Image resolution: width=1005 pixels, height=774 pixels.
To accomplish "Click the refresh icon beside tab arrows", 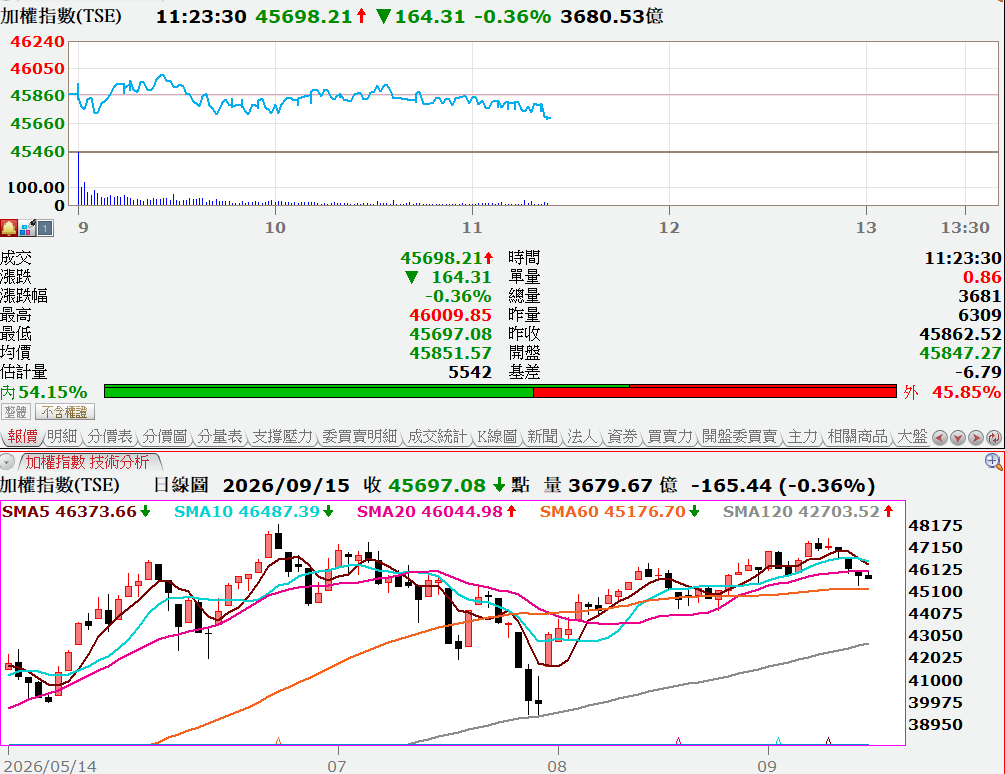I will pyautogui.click(x=993, y=438).
